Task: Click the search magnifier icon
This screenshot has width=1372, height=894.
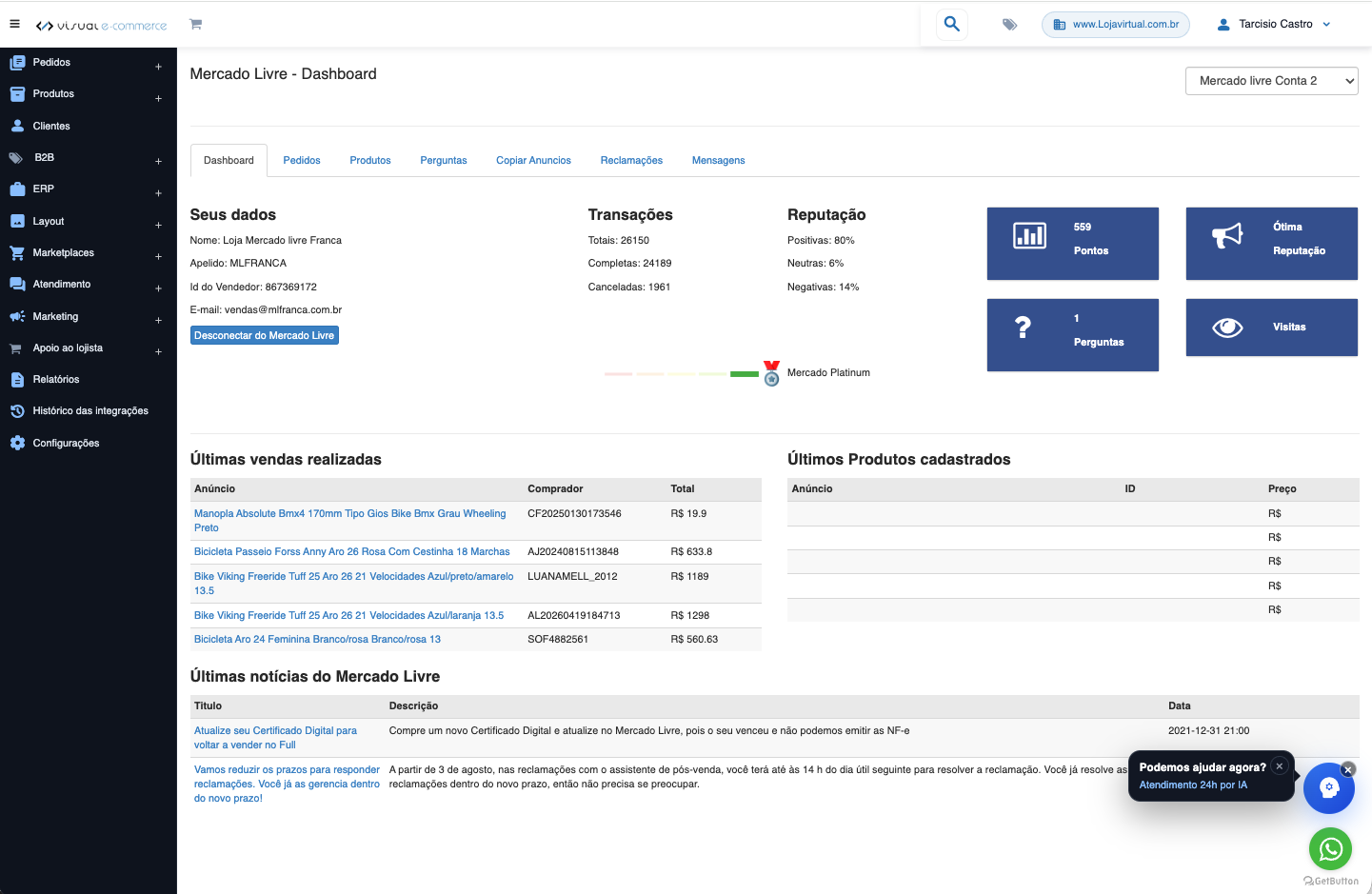Action: tap(952, 24)
